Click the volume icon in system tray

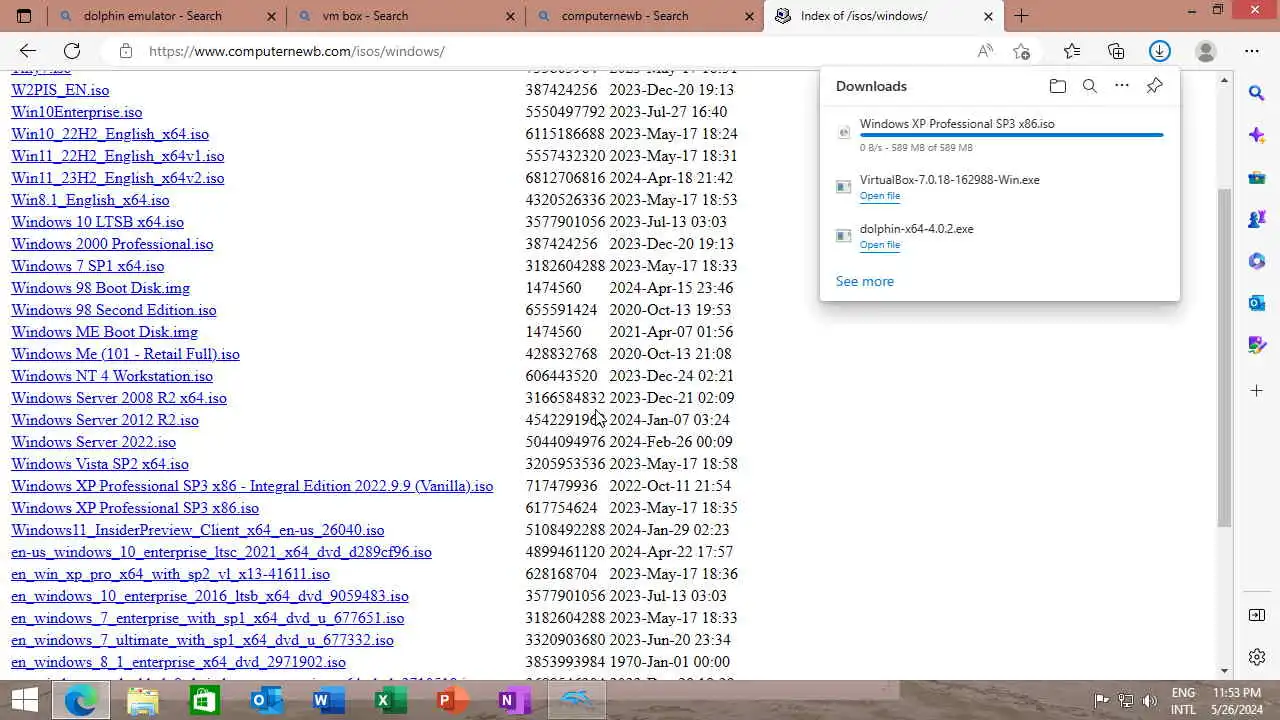click(1150, 701)
